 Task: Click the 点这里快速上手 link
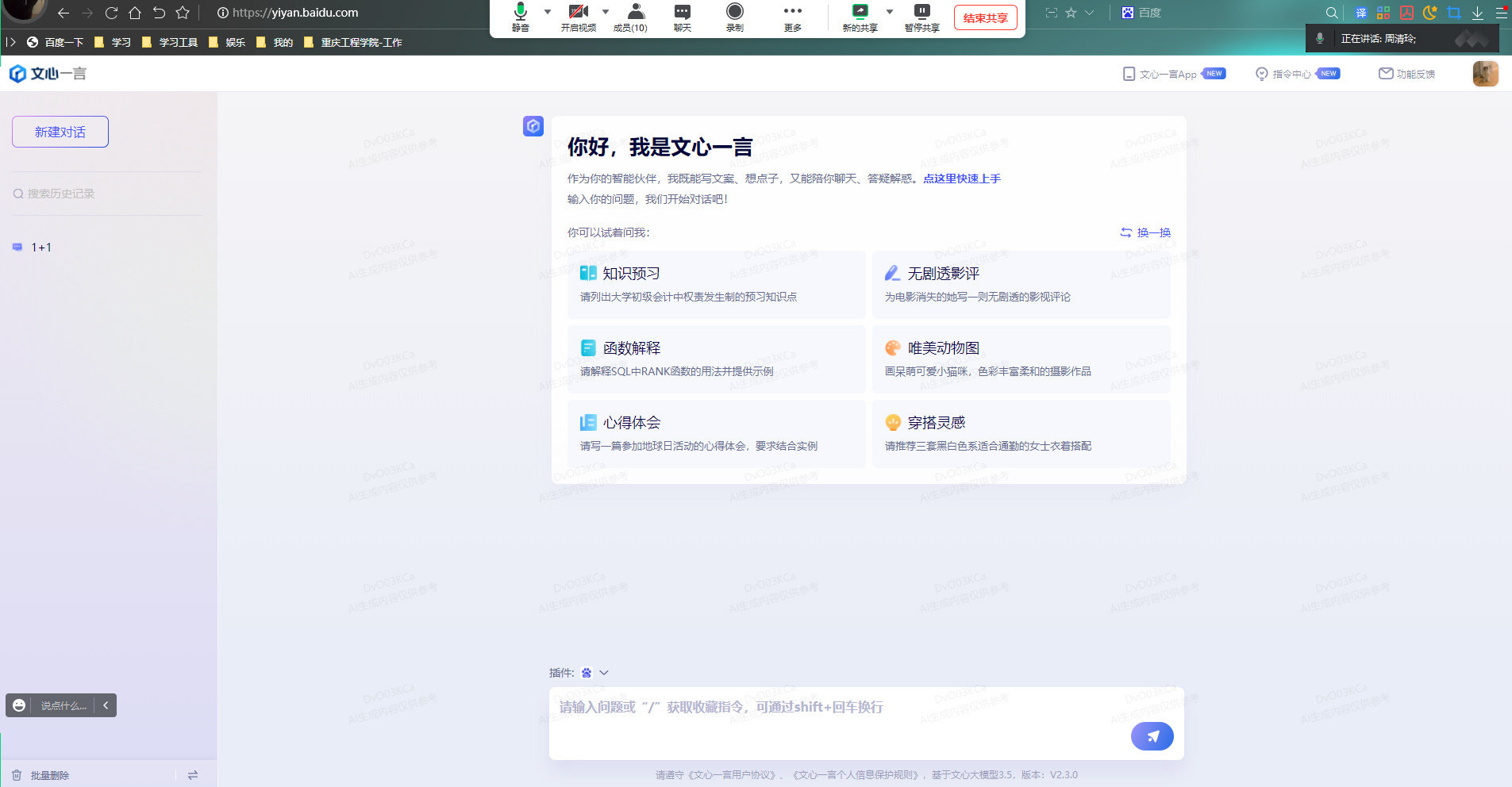[x=962, y=179]
